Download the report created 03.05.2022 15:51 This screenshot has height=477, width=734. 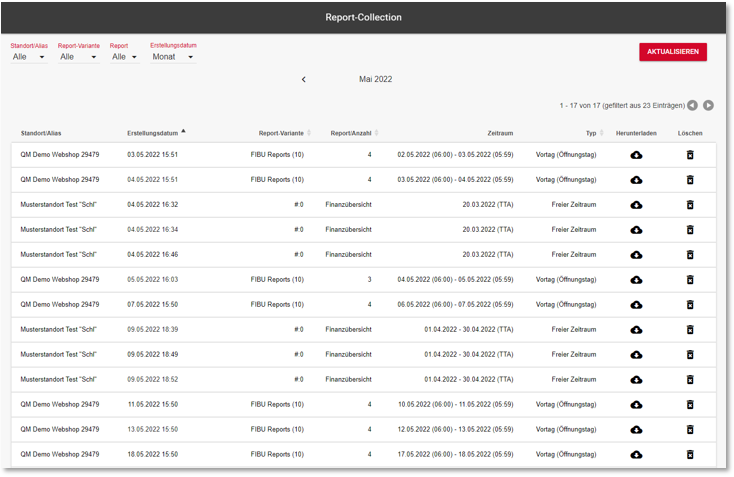[636, 155]
